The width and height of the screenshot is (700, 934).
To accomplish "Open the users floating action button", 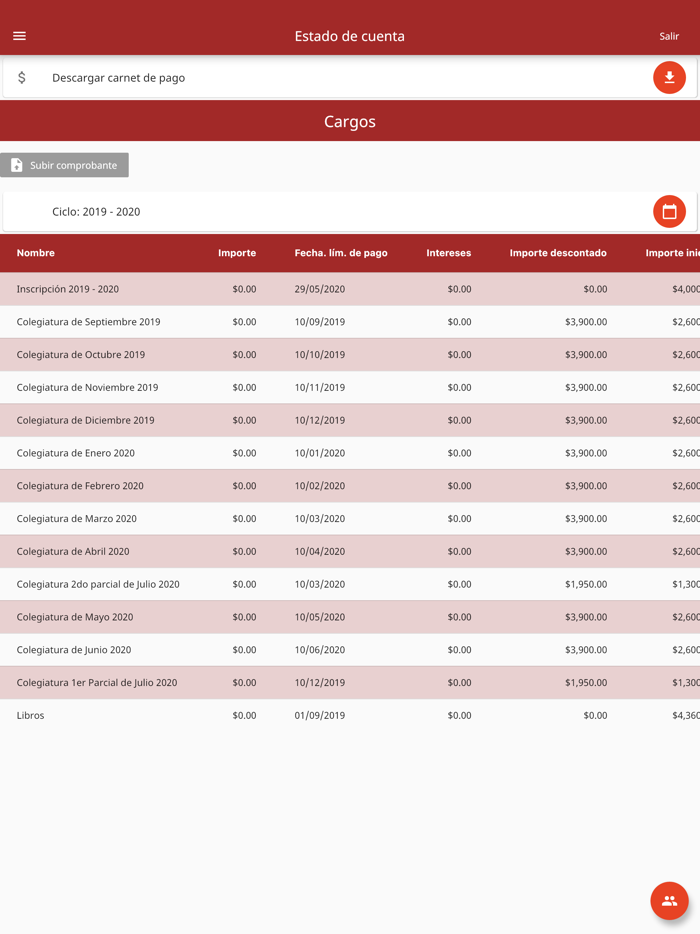I will (x=669, y=901).
